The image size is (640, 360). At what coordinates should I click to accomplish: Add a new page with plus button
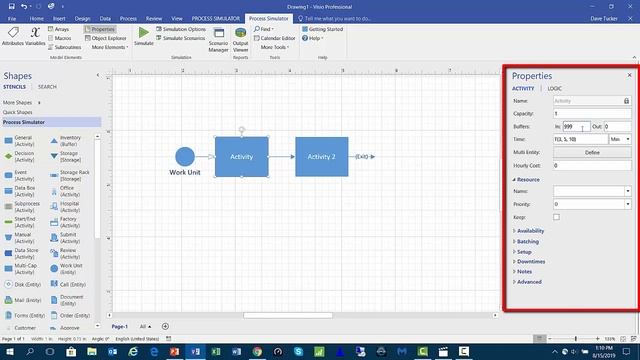coord(165,327)
